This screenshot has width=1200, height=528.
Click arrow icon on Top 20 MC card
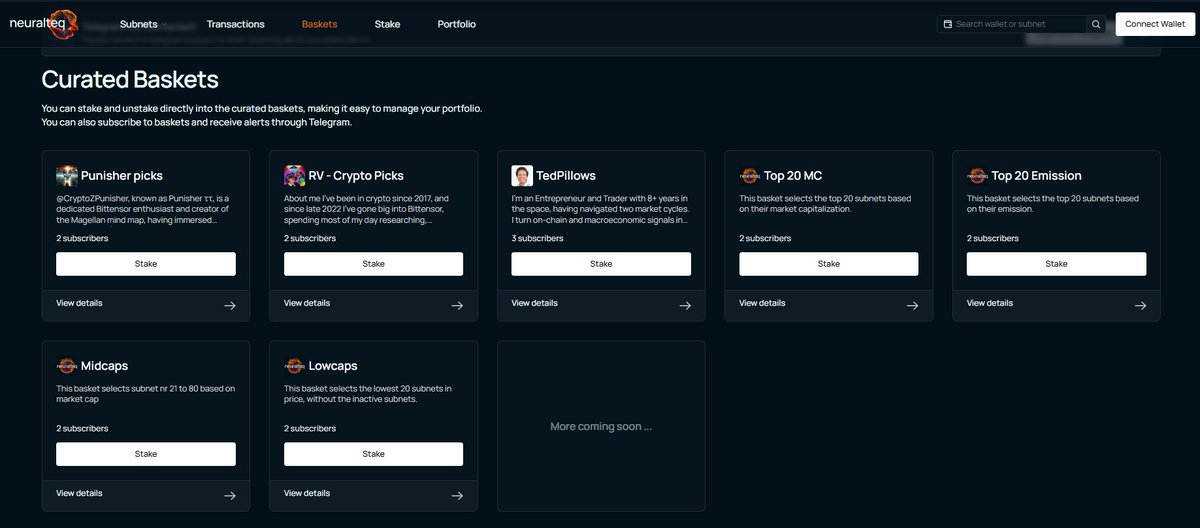coord(912,305)
